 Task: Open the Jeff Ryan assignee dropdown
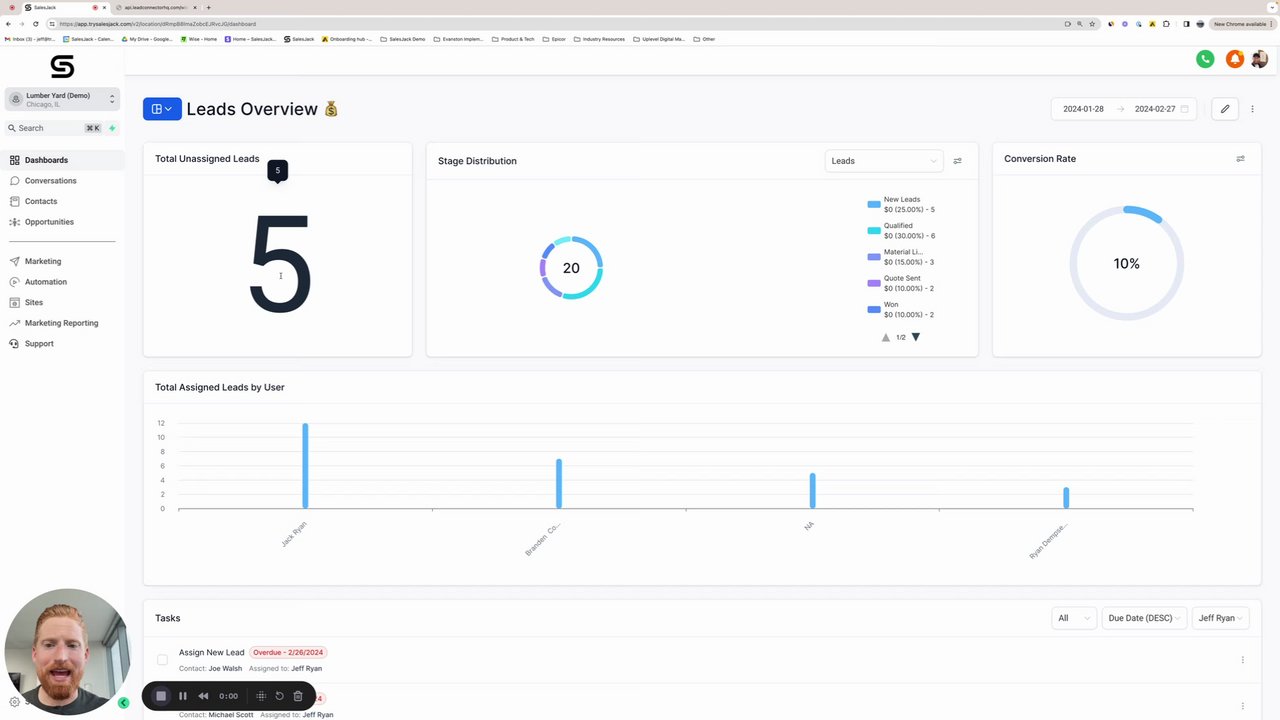(x=1220, y=618)
